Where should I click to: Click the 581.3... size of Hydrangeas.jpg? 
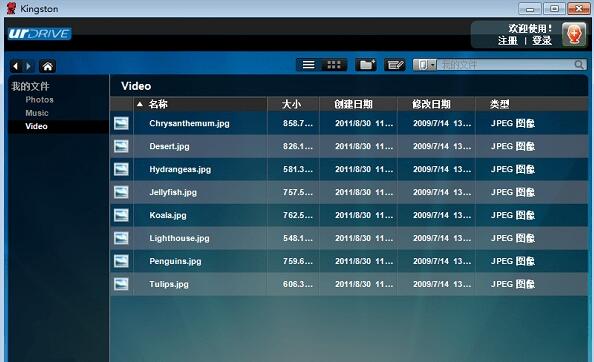[x=298, y=169]
